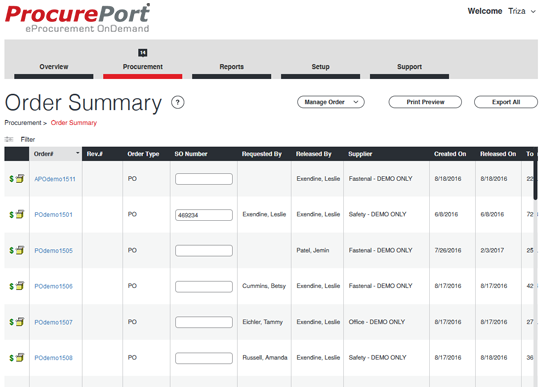
Task: Sort by the Released On column header
Action: 498,154
